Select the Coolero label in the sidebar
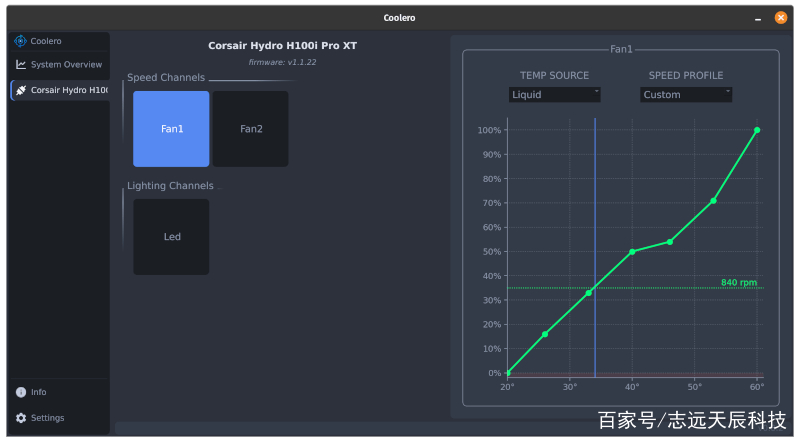The height and width of the screenshot is (443, 800). coord(46,41)
